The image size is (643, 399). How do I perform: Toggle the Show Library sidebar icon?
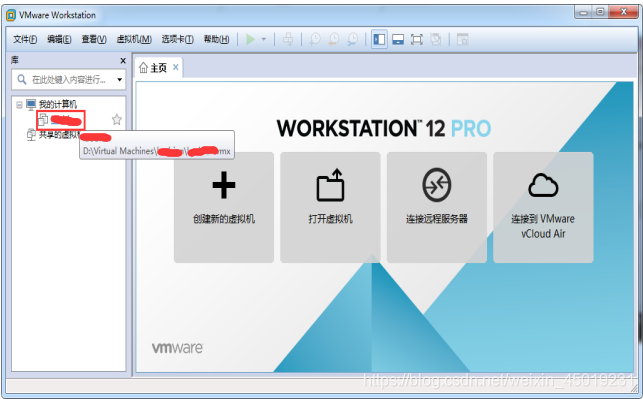[x=379, y=39]
